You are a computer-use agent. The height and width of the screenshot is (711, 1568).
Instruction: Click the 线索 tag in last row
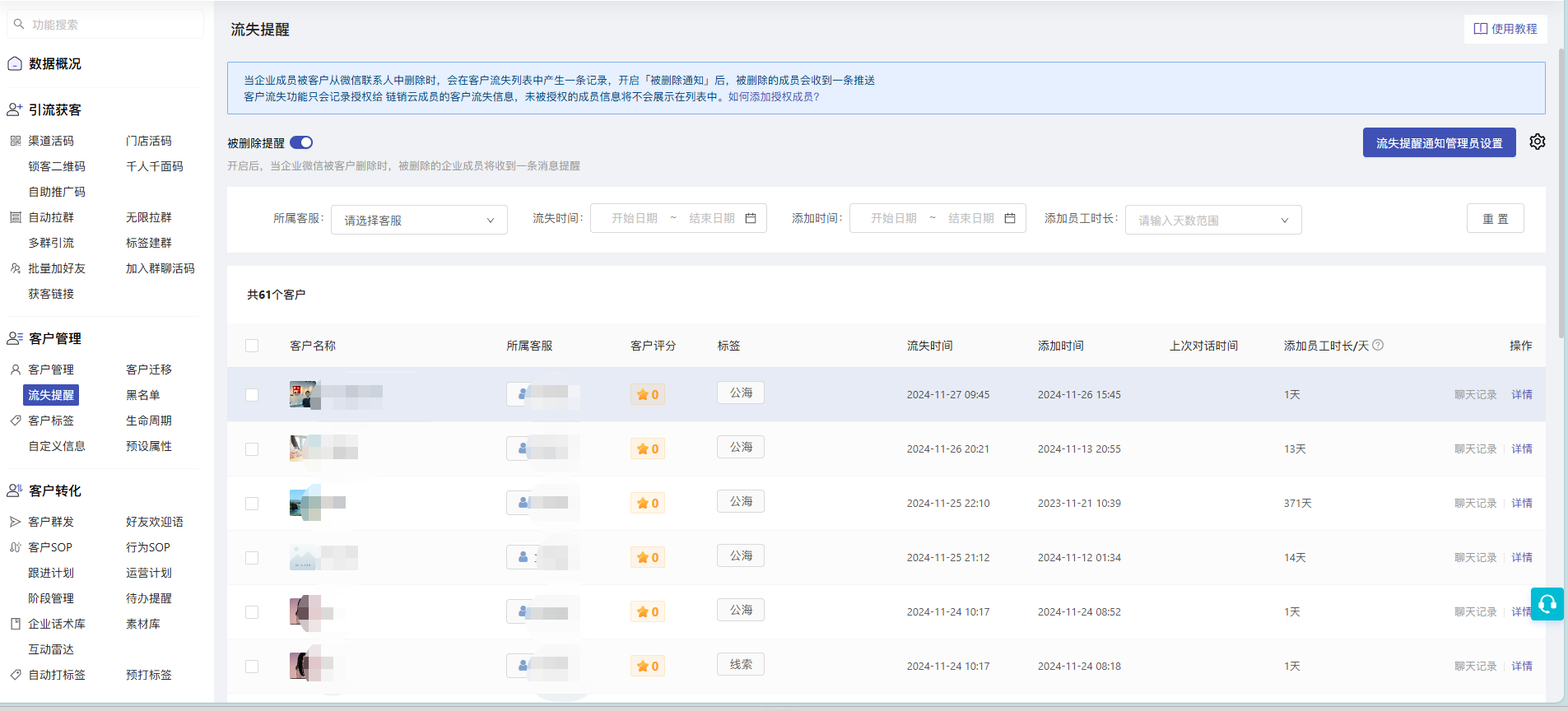[741, 664]
